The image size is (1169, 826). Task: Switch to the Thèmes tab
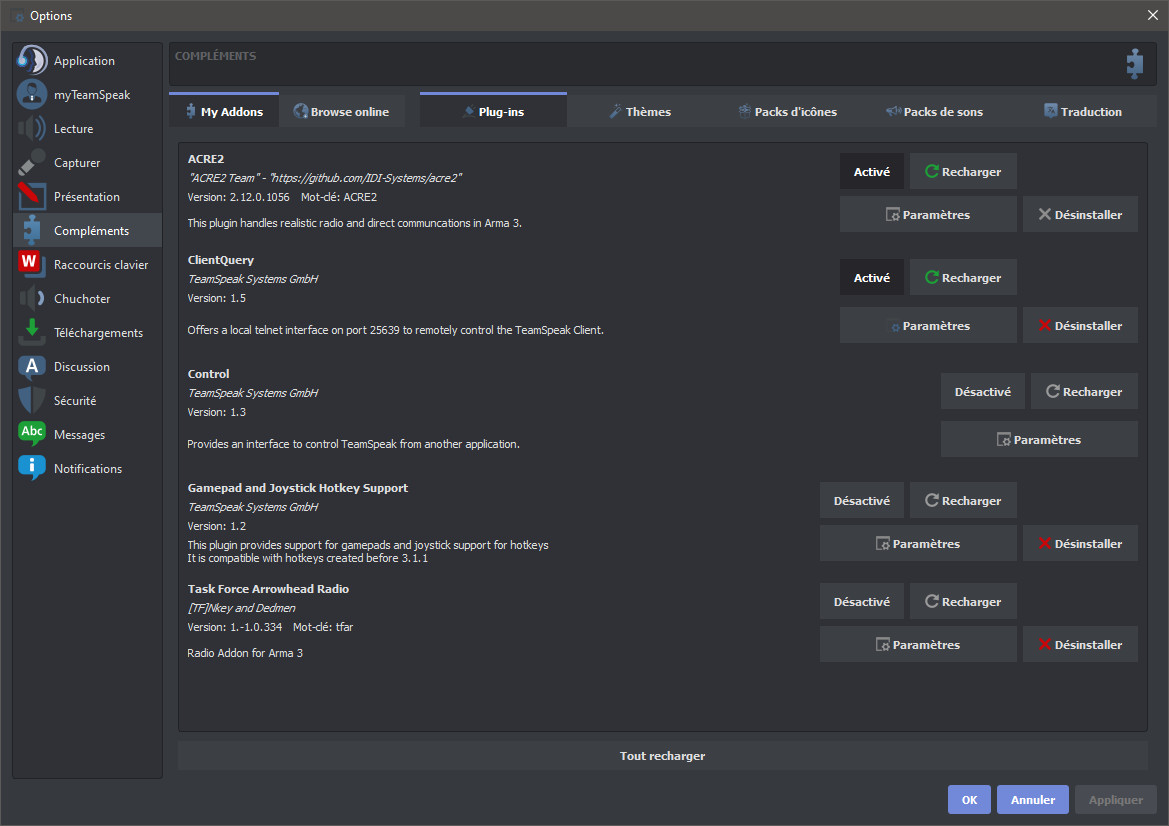point(640,112)
